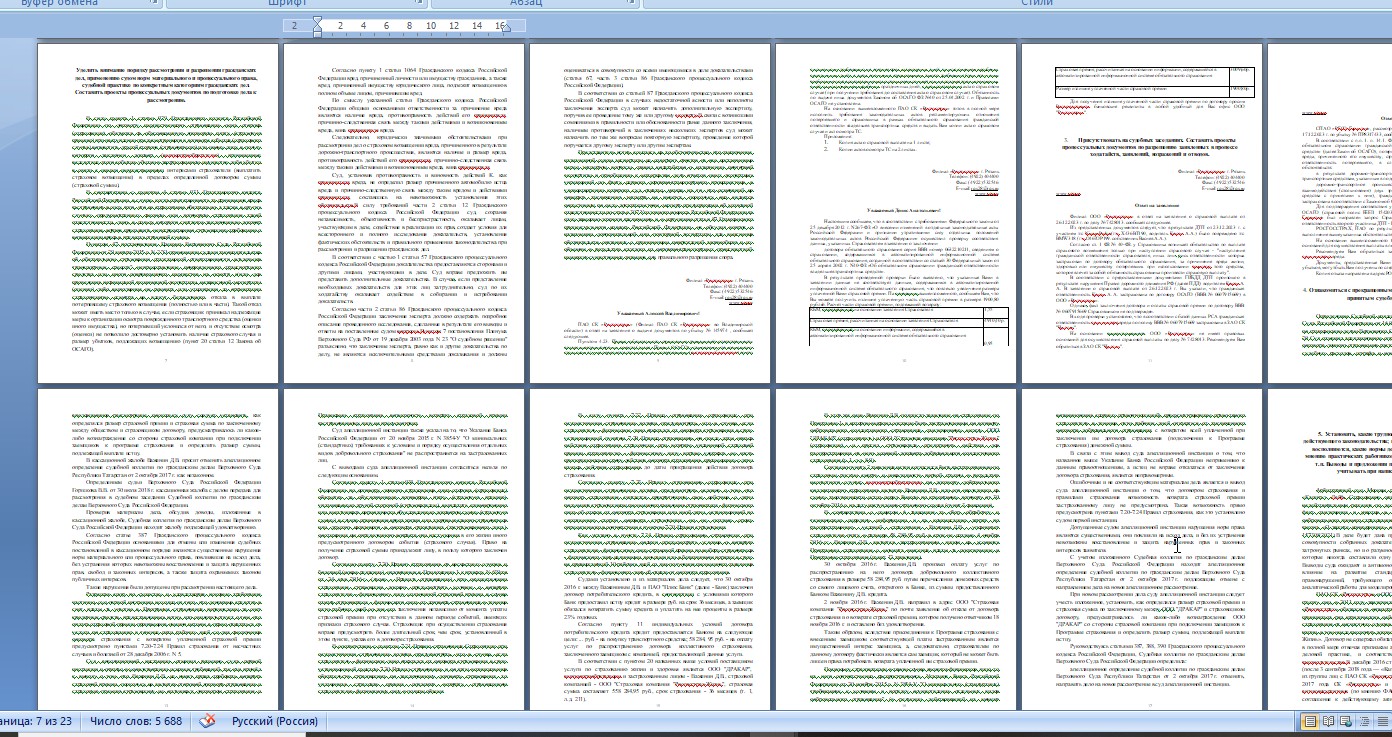The width and height of the screenshot is (1392, 737).
Task: Select first-line indent marker on ruler
Action: (x=318, y=20)
